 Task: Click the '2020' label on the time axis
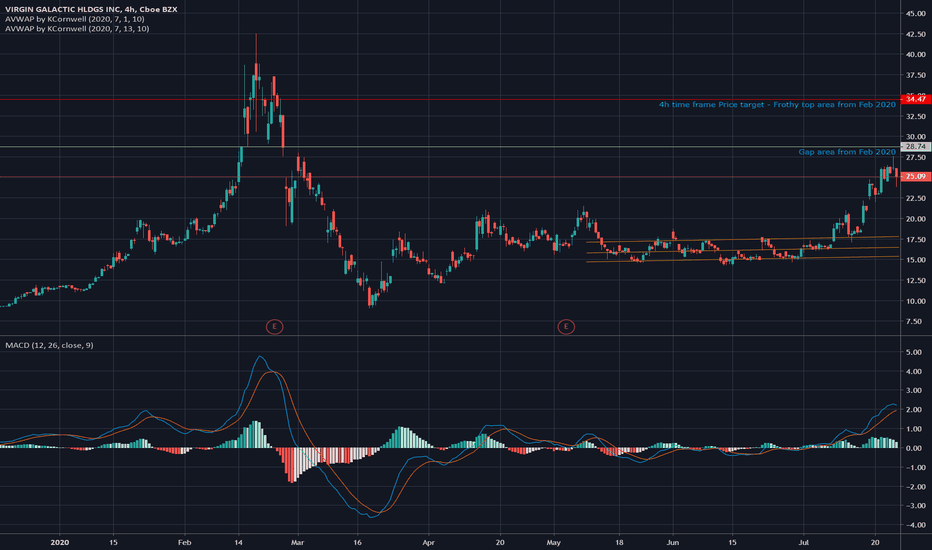(59, 542)
